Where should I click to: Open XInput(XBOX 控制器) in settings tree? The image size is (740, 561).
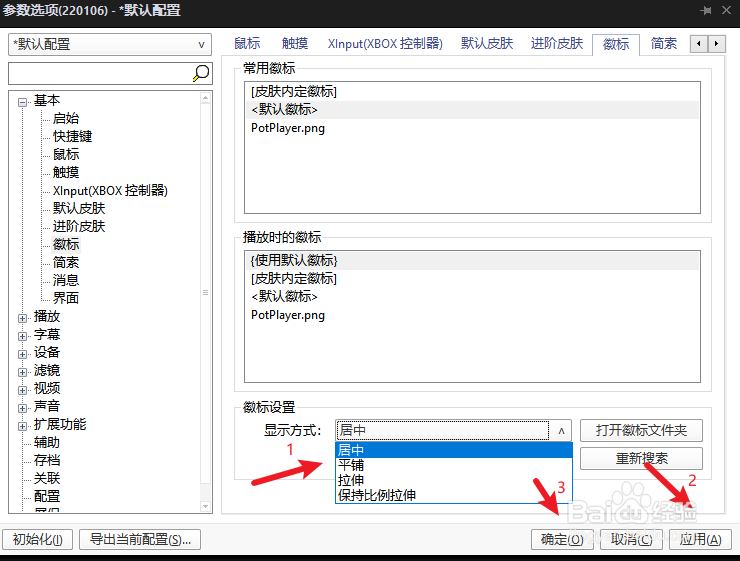[110, 190]
